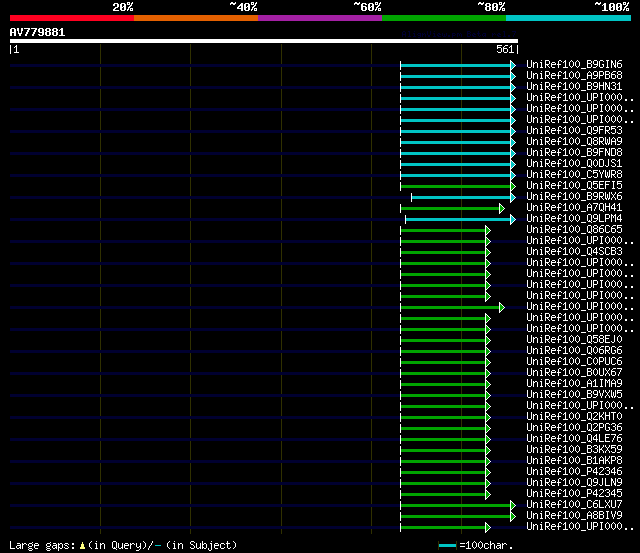Click the purple ~60% identity color band
Viewport: 640px width, 553px height.
(x=320, y=18)
